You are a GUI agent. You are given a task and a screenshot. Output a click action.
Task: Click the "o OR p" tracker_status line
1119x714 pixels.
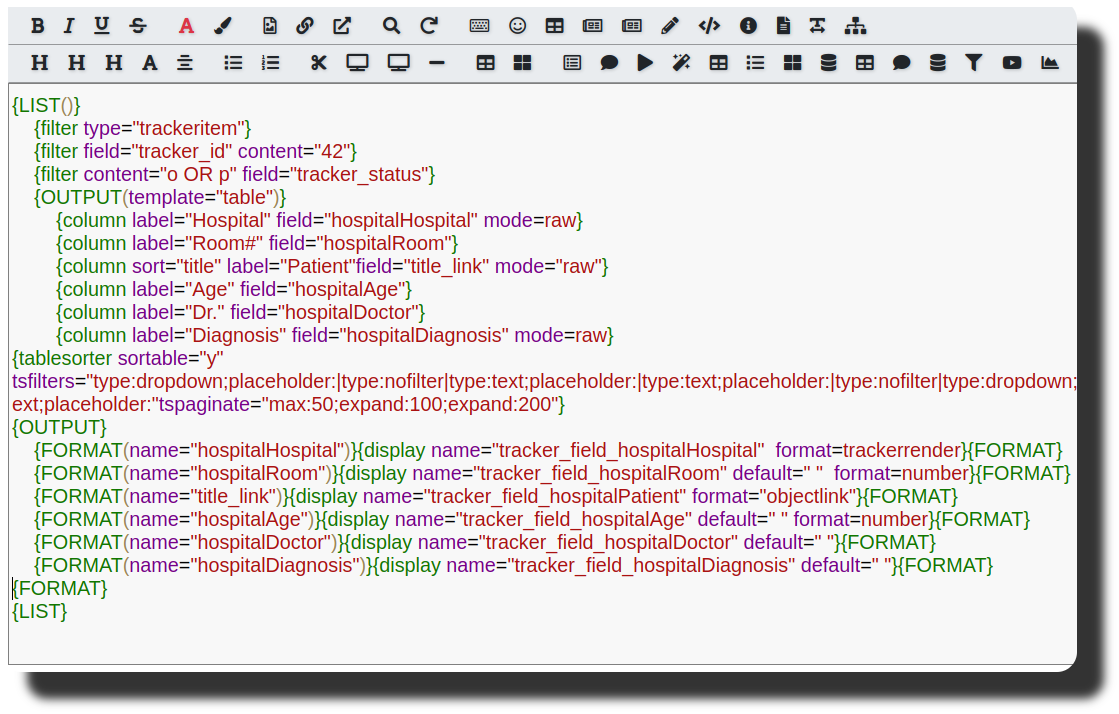click(234, 174)
